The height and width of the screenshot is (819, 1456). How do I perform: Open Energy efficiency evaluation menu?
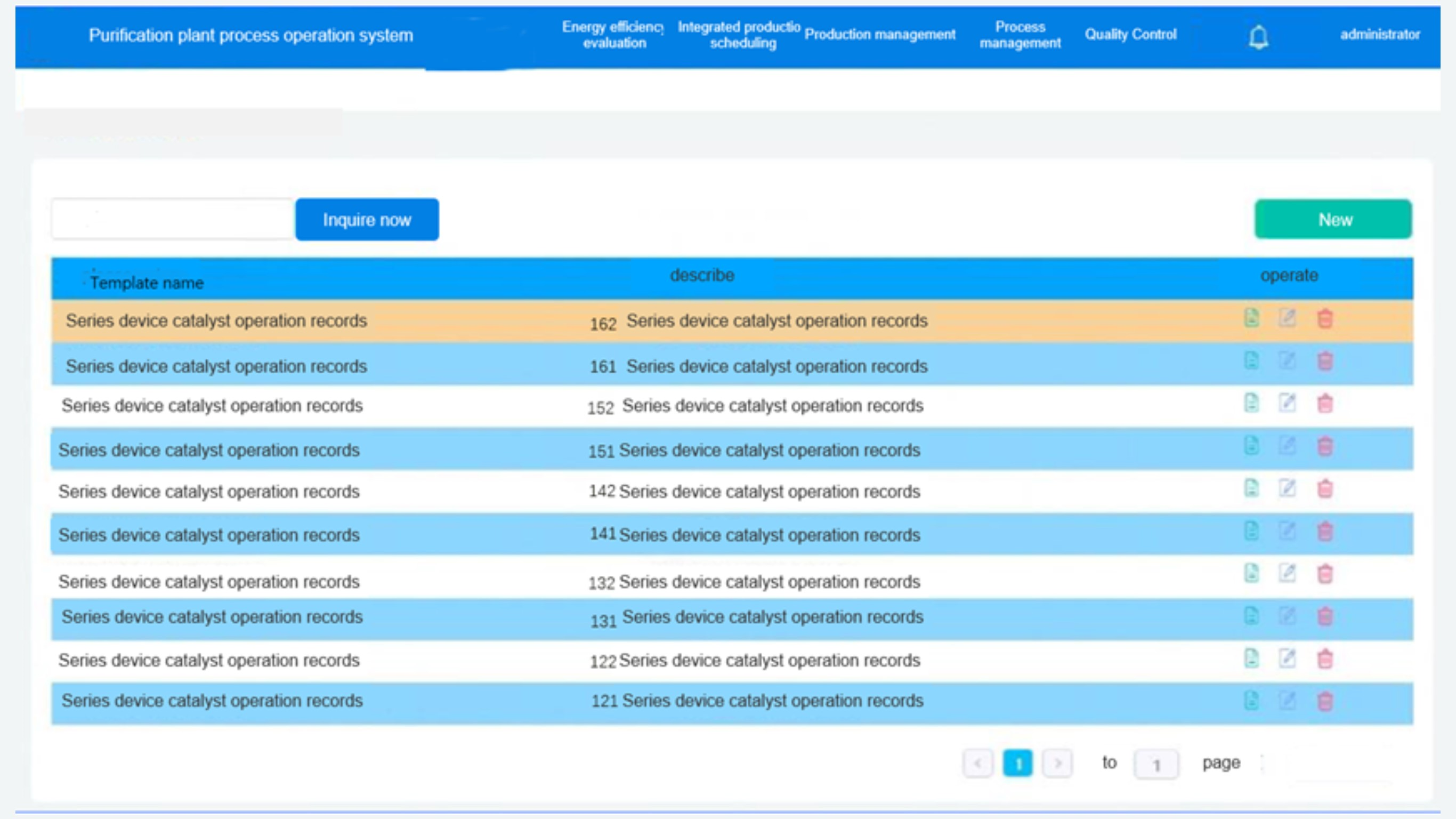(x=614, y=35)
